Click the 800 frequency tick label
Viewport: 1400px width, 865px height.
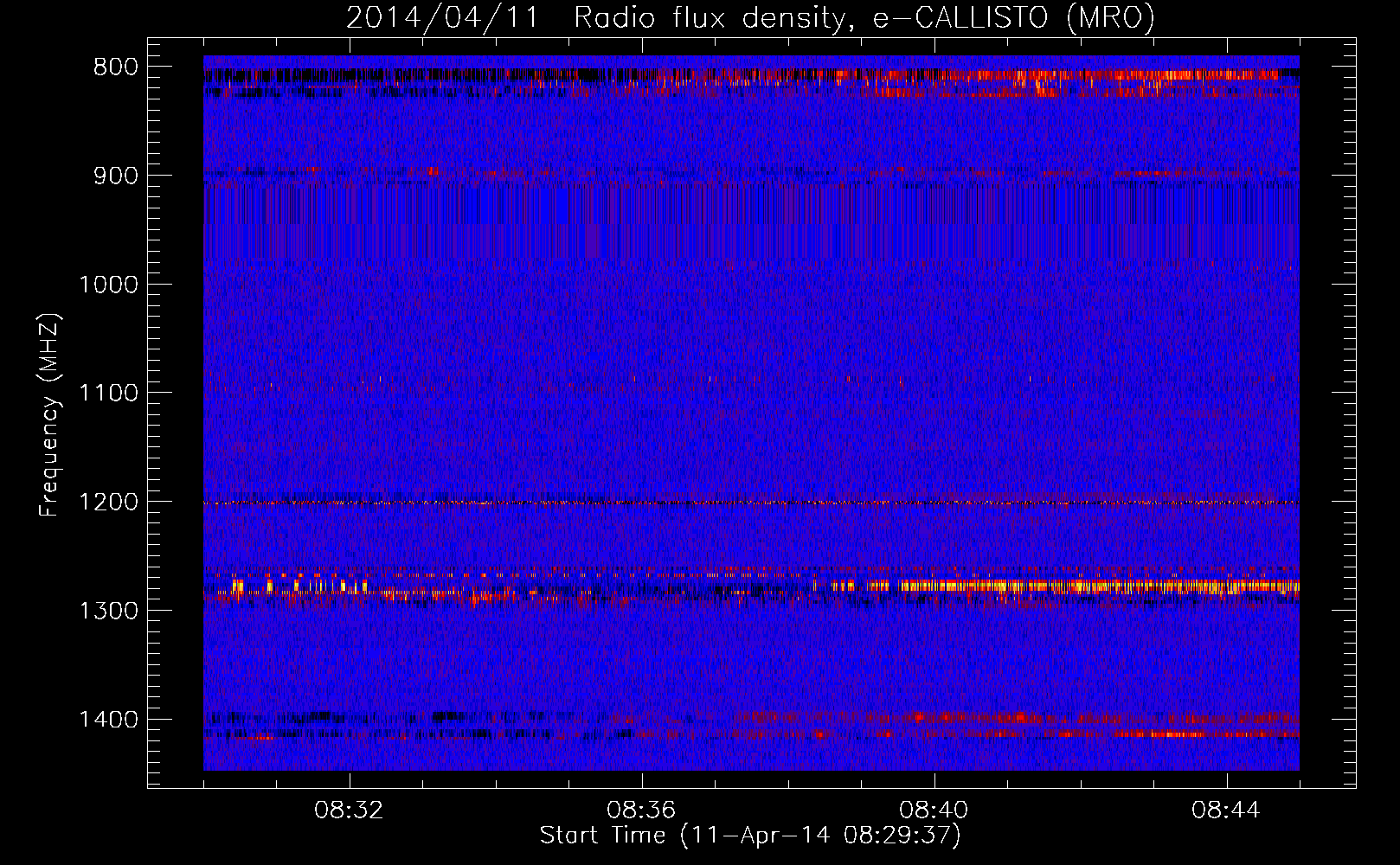115,67
